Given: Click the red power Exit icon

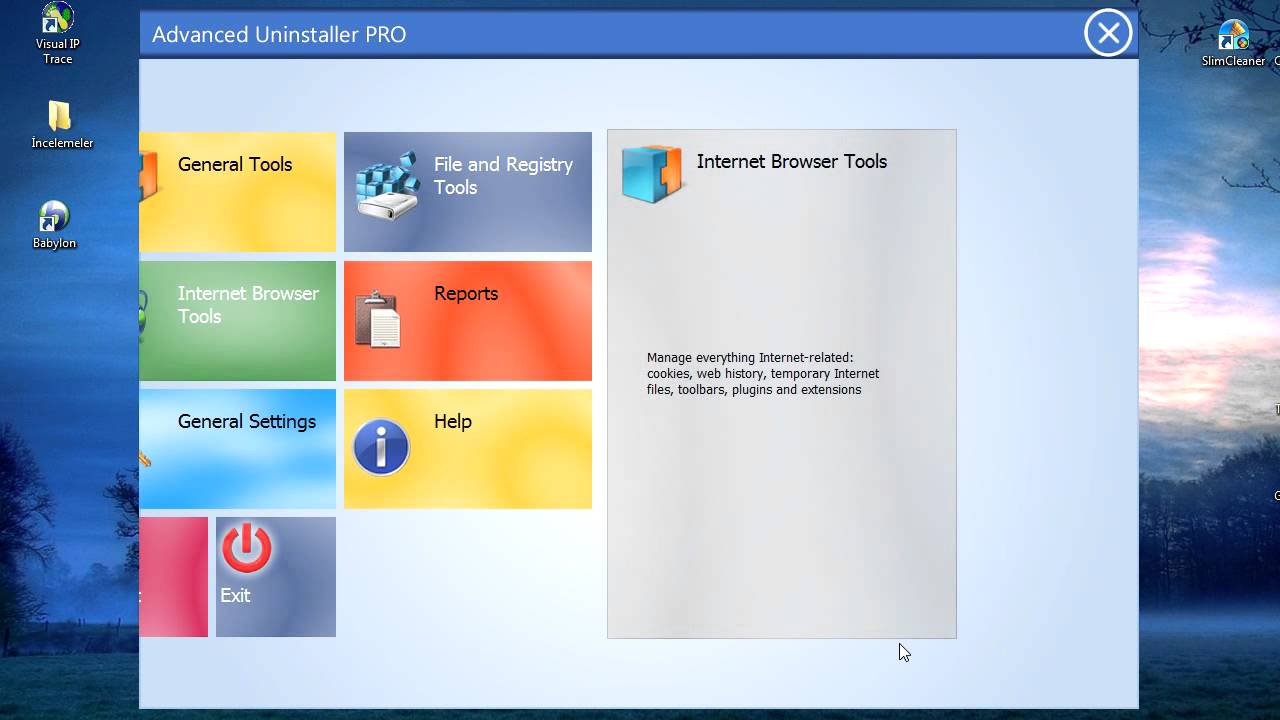Looking at the screenshot, I should coord(246,549).
